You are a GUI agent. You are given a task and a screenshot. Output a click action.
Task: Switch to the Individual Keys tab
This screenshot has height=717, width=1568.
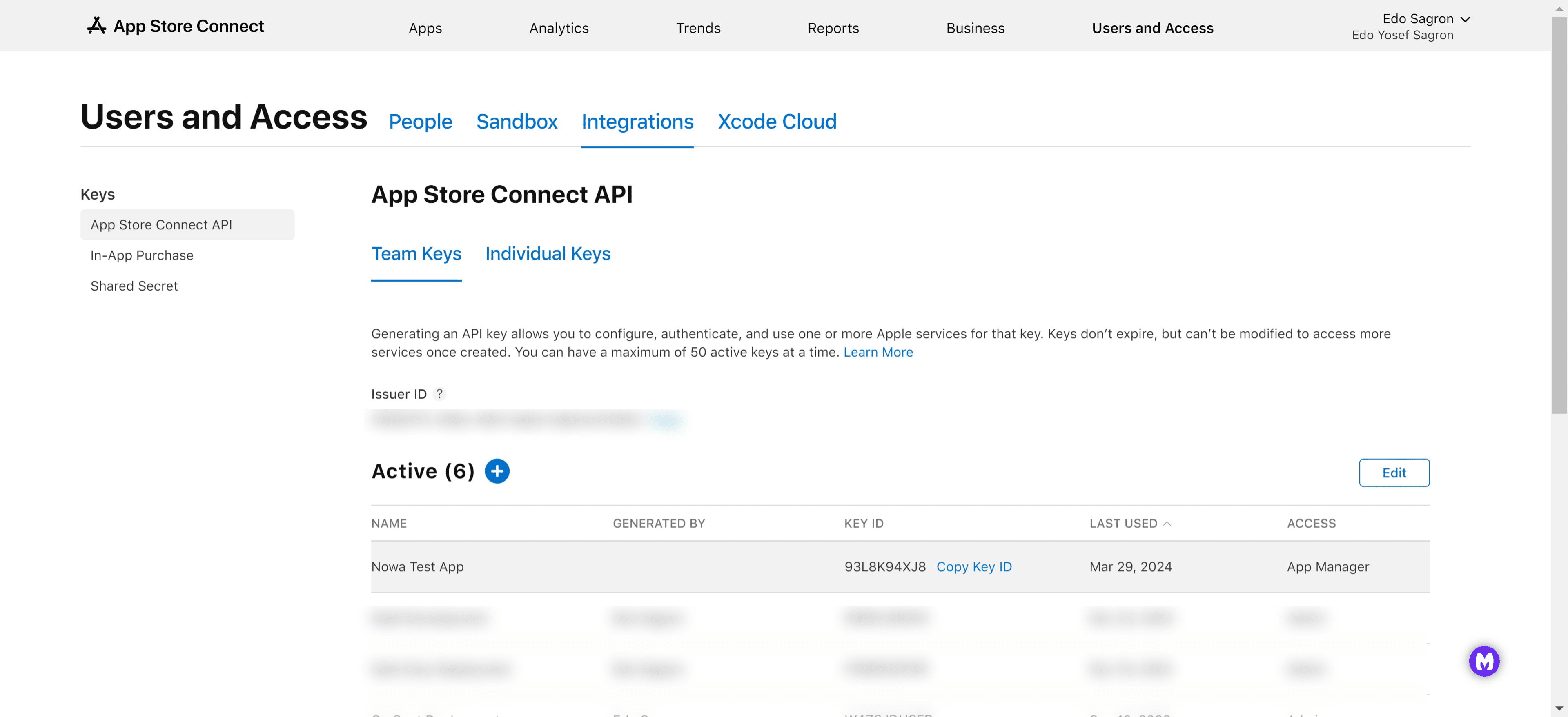547,253
